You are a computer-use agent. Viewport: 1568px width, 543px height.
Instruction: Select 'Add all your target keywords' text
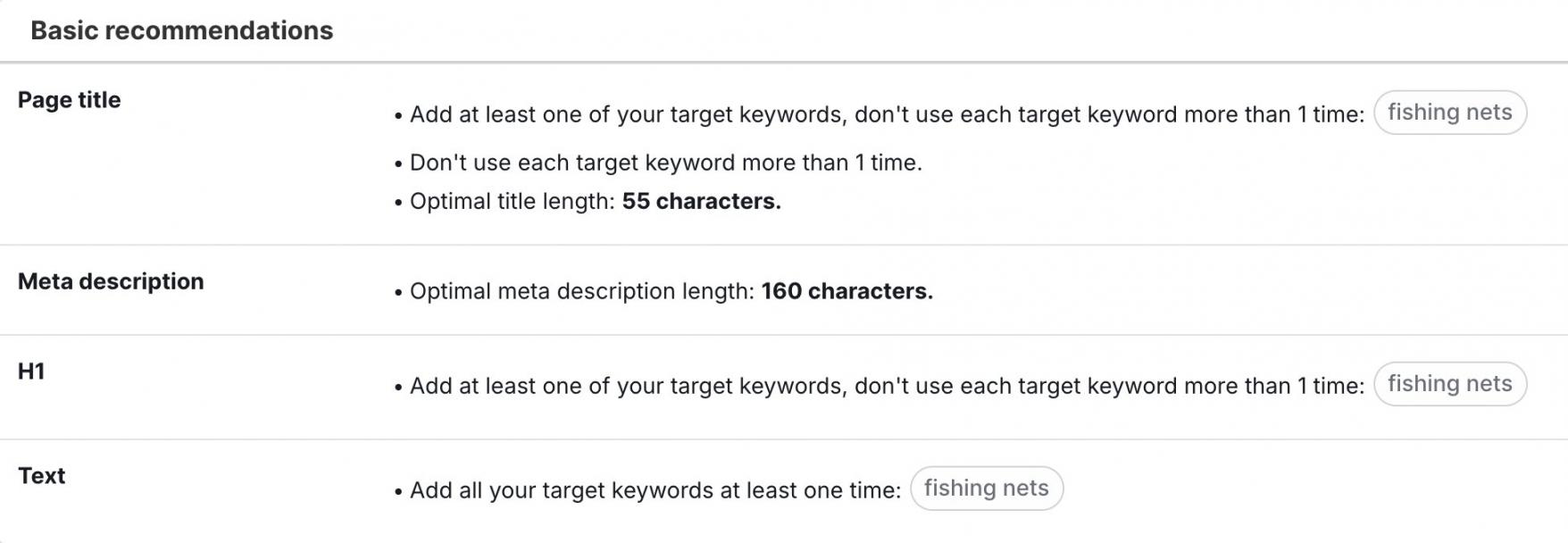click(655, 491)
